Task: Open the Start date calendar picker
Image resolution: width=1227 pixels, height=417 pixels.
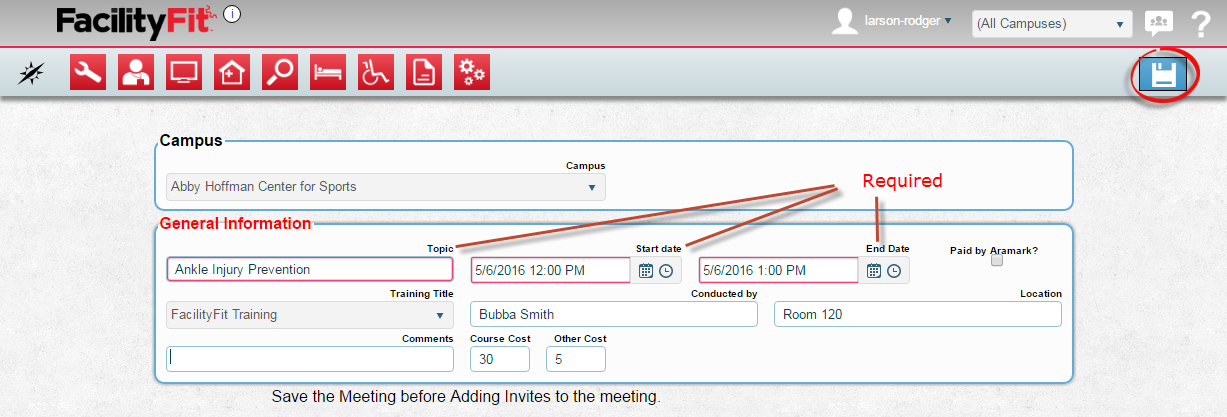Action: coord(646,270)
